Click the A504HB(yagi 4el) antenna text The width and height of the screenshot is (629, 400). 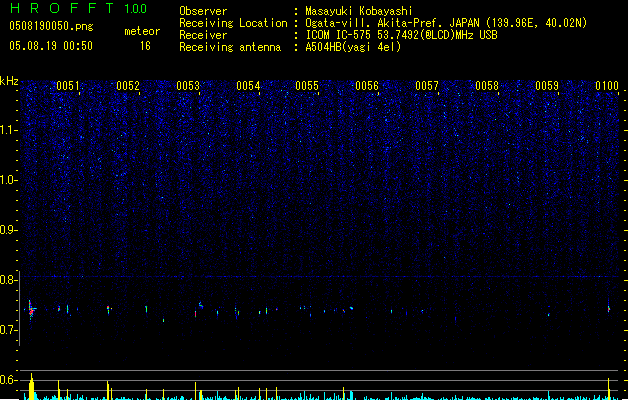(x=353, y=47)
